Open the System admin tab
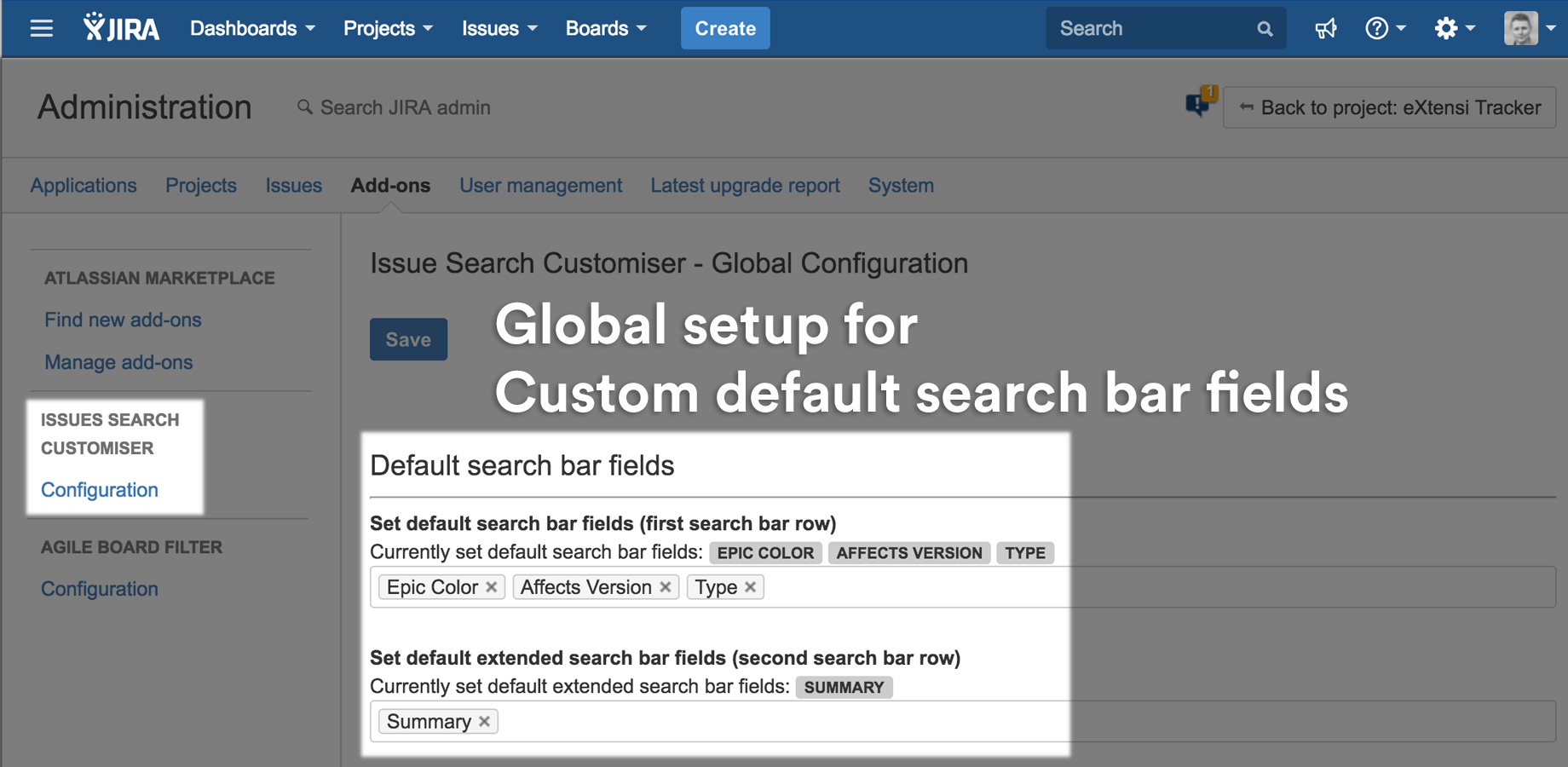The width and height of the screenshot is (1568, 767). tap(901, 185)
